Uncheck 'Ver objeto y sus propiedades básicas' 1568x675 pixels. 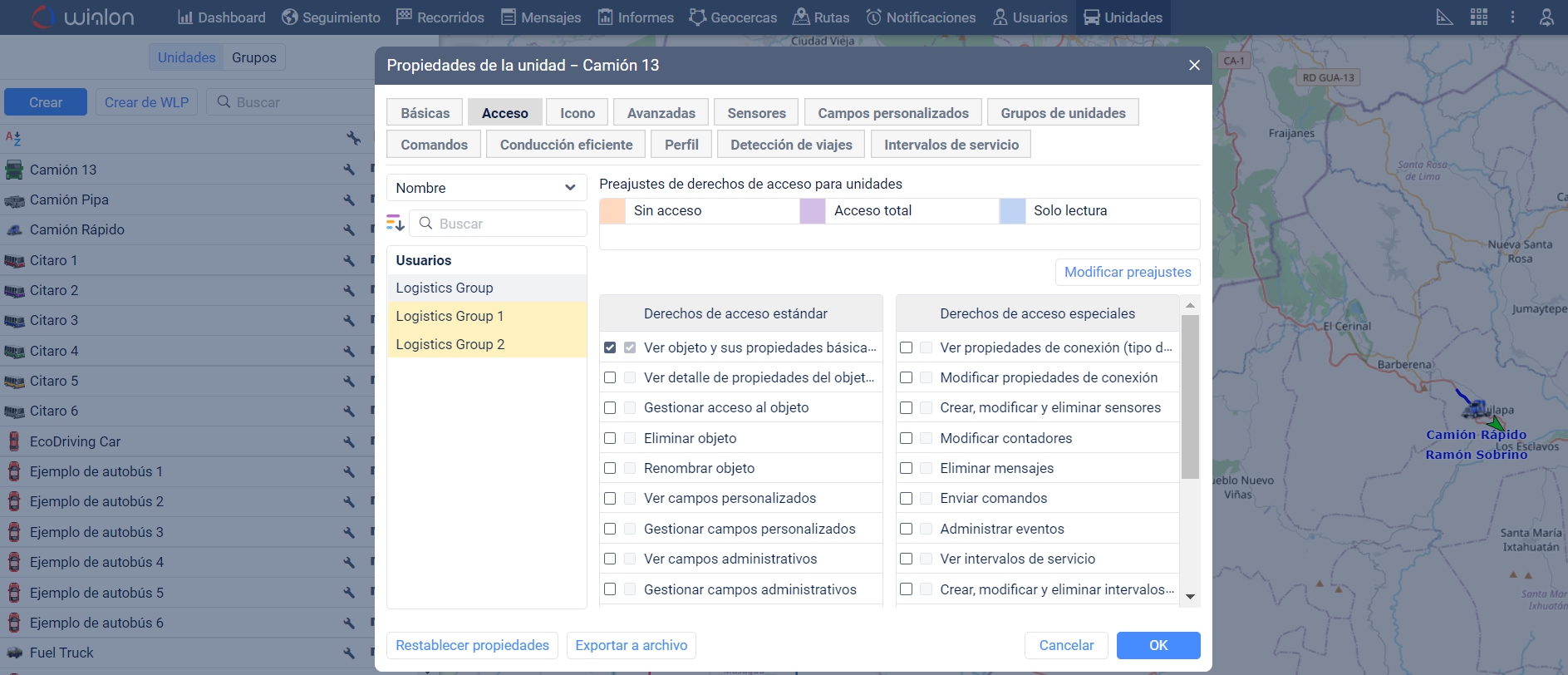[x=610, y=347]
